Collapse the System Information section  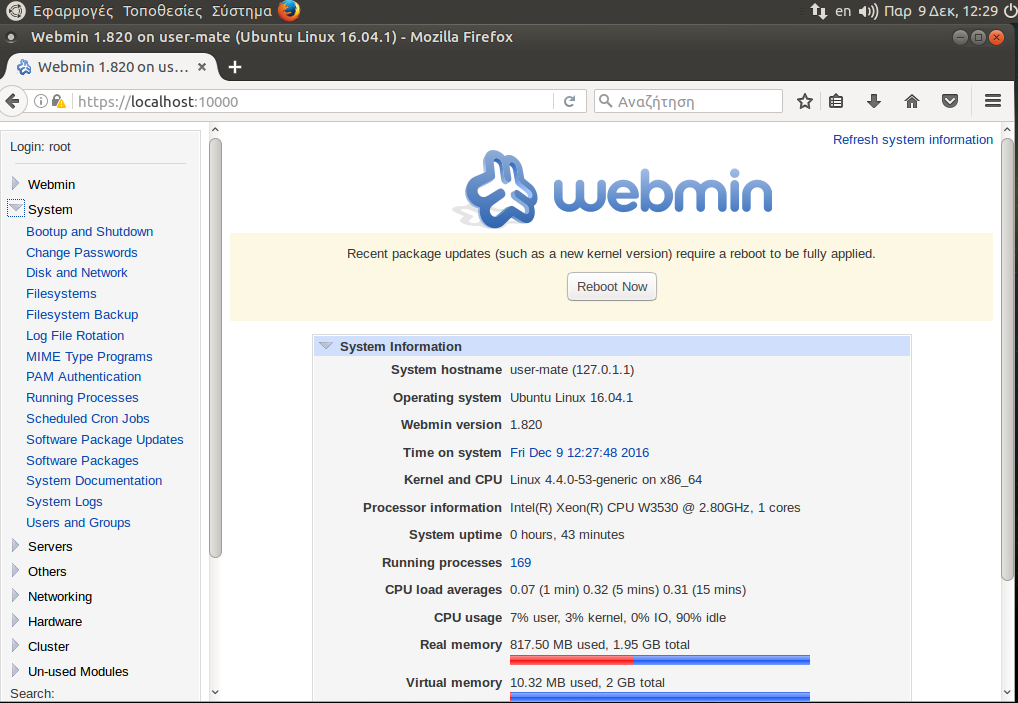pyautogui.click(x=326, y=346)
